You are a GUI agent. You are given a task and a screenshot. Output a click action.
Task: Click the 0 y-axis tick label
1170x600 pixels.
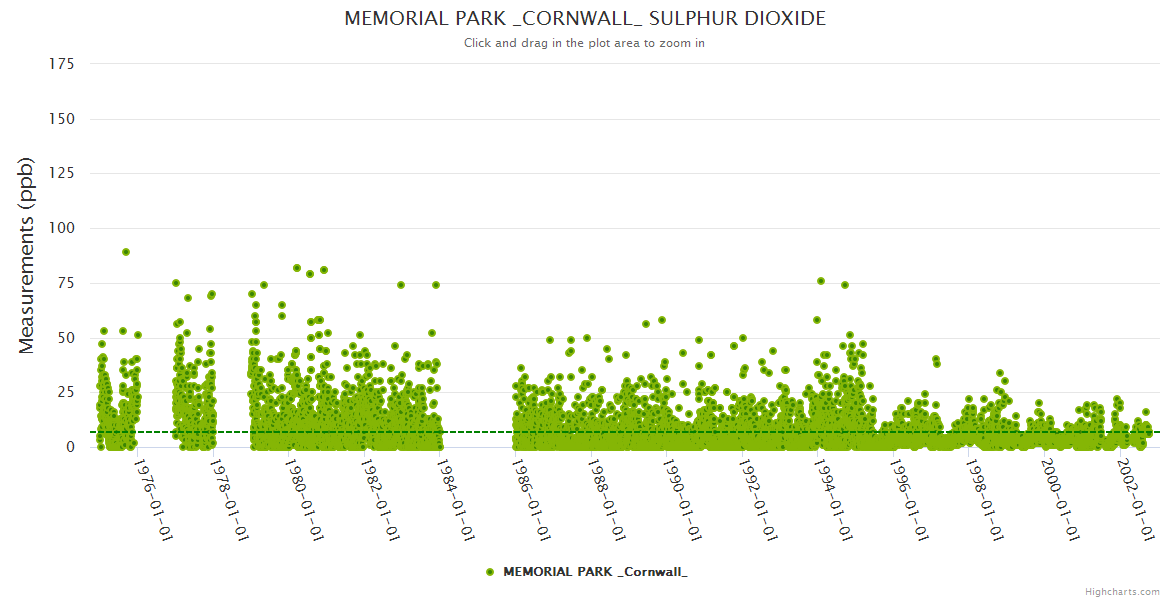click(x=70, y=447)
